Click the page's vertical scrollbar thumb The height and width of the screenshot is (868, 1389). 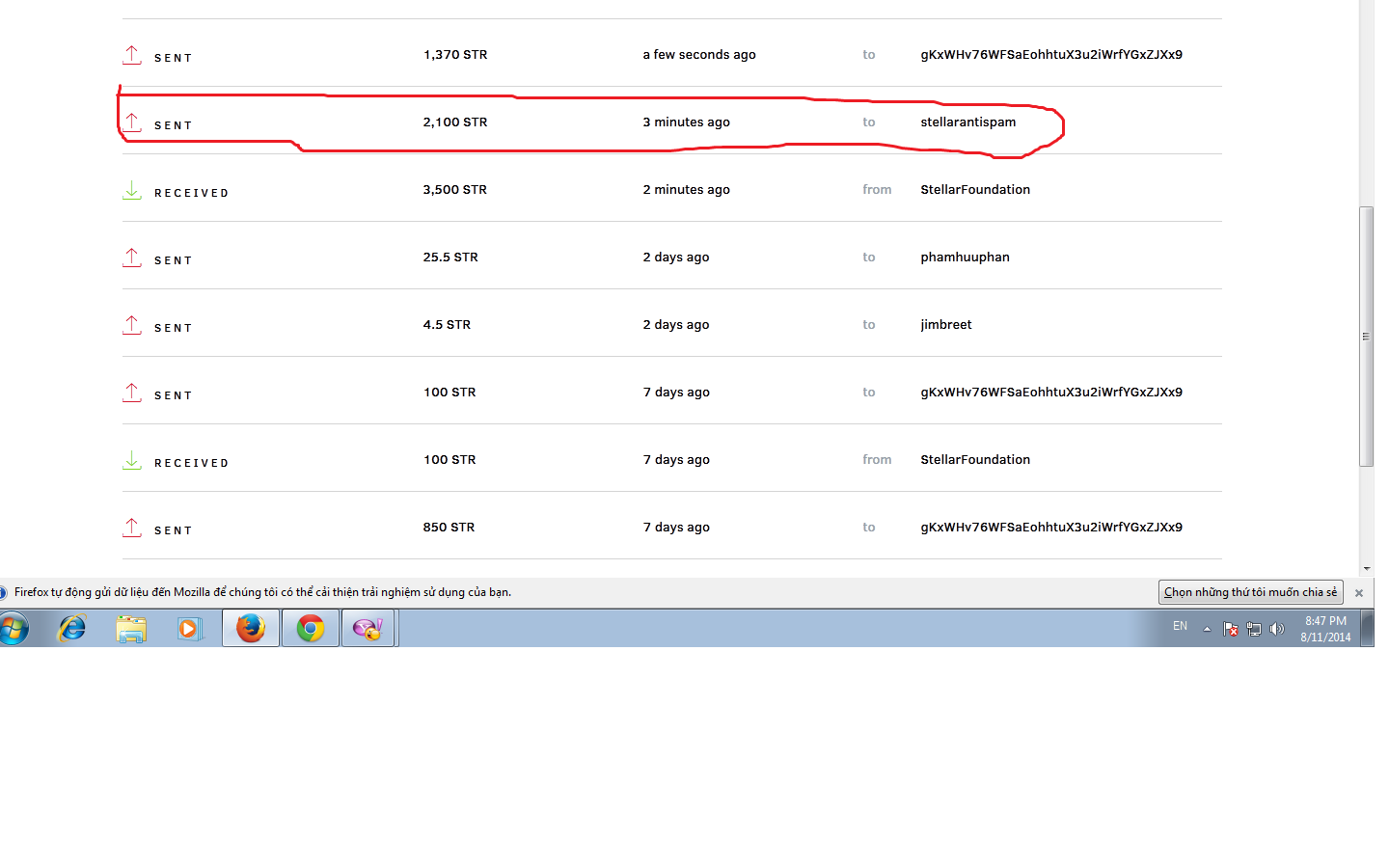[x=1367, y=337]
